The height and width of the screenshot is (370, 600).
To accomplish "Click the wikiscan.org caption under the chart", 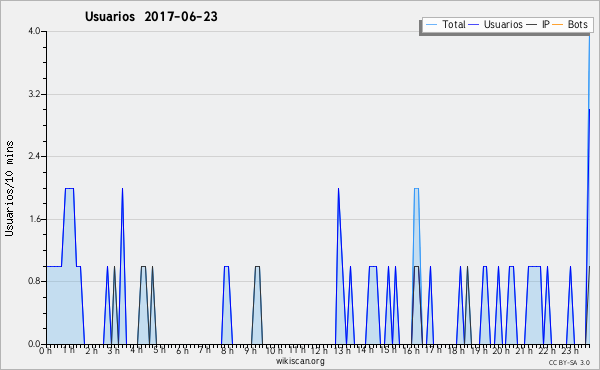I will coord(300,361).
